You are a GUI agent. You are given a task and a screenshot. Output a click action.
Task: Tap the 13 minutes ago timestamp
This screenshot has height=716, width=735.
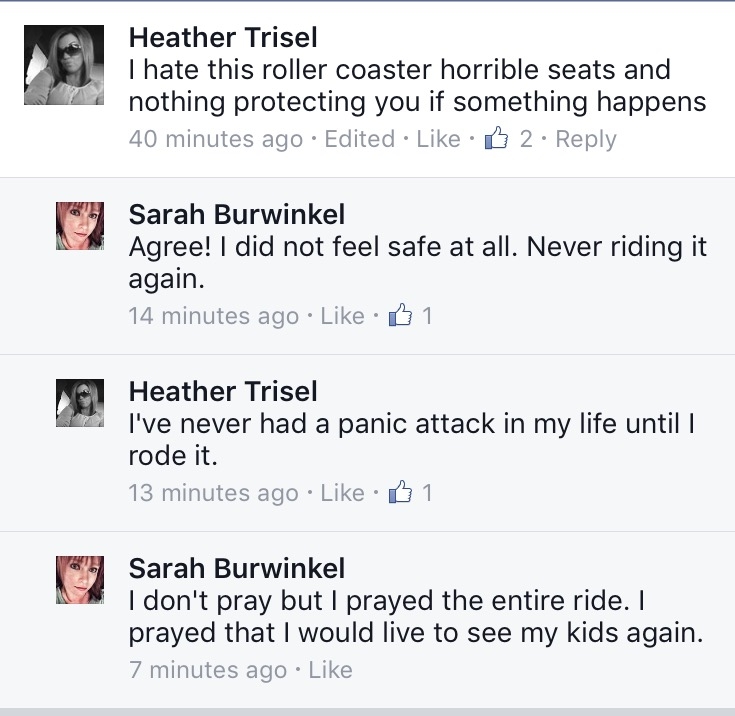pos(214,493)
